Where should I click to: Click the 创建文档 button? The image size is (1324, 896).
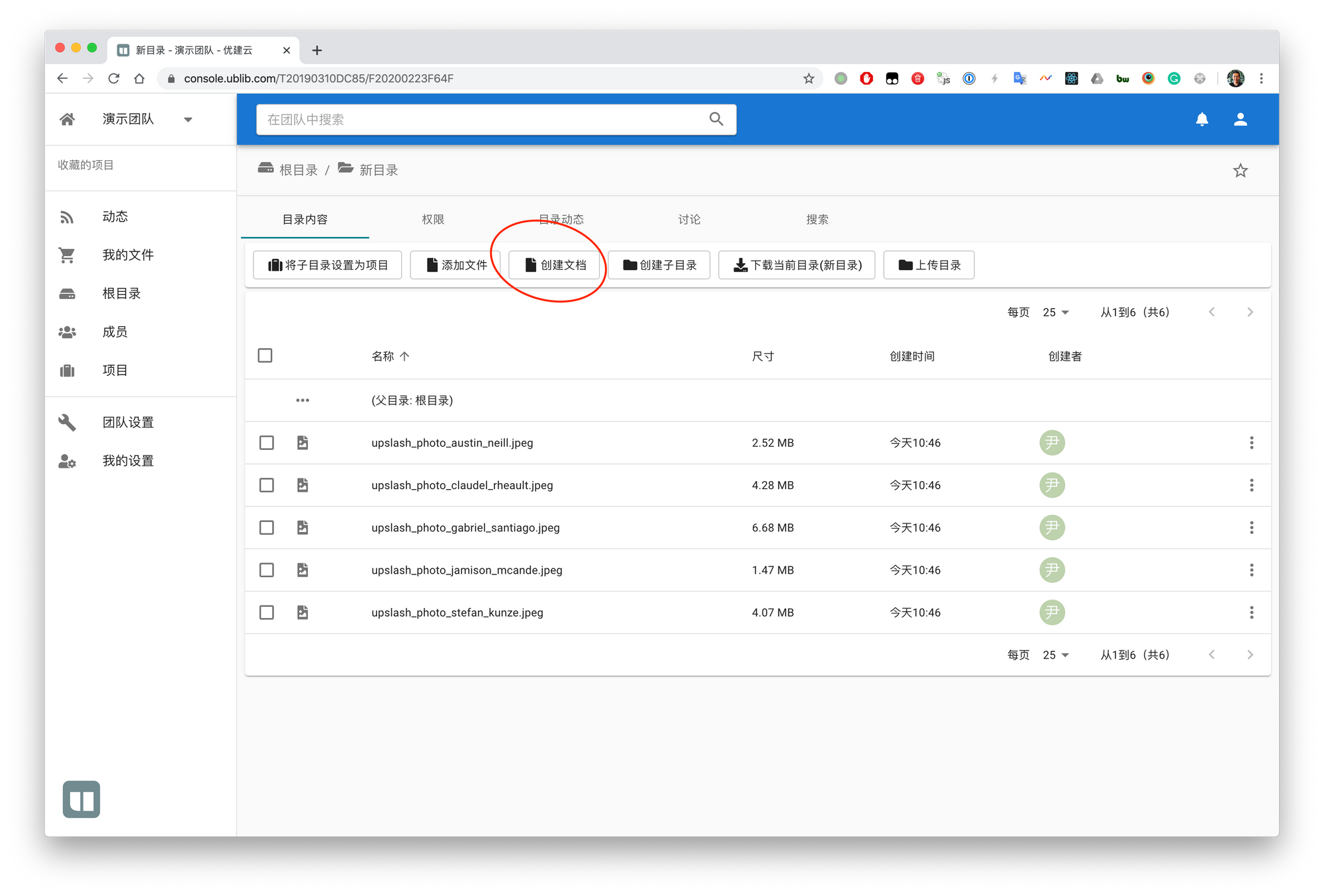[555, 265]
